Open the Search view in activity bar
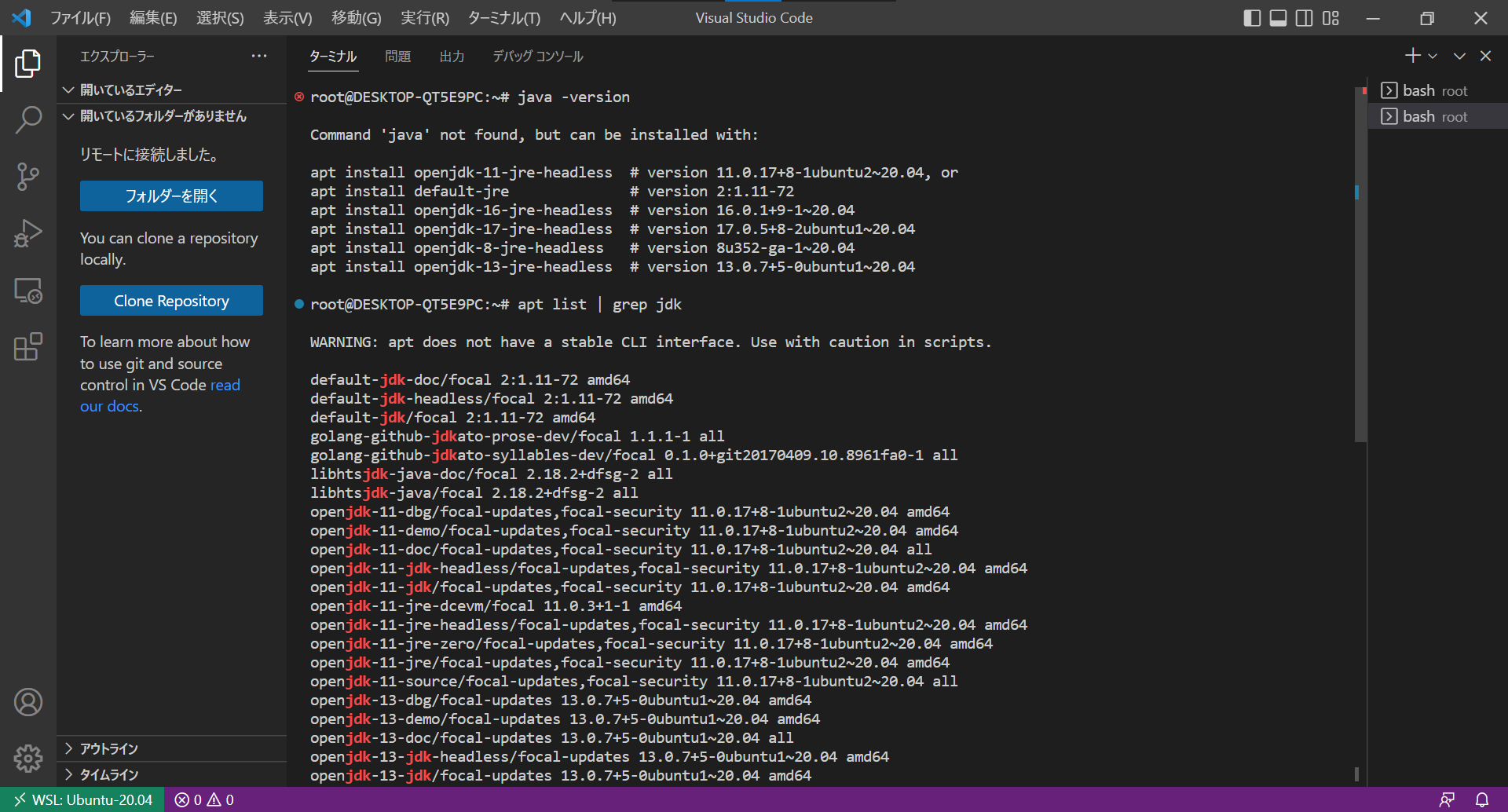The image size is (1508, 812). (x=27, y=120)
